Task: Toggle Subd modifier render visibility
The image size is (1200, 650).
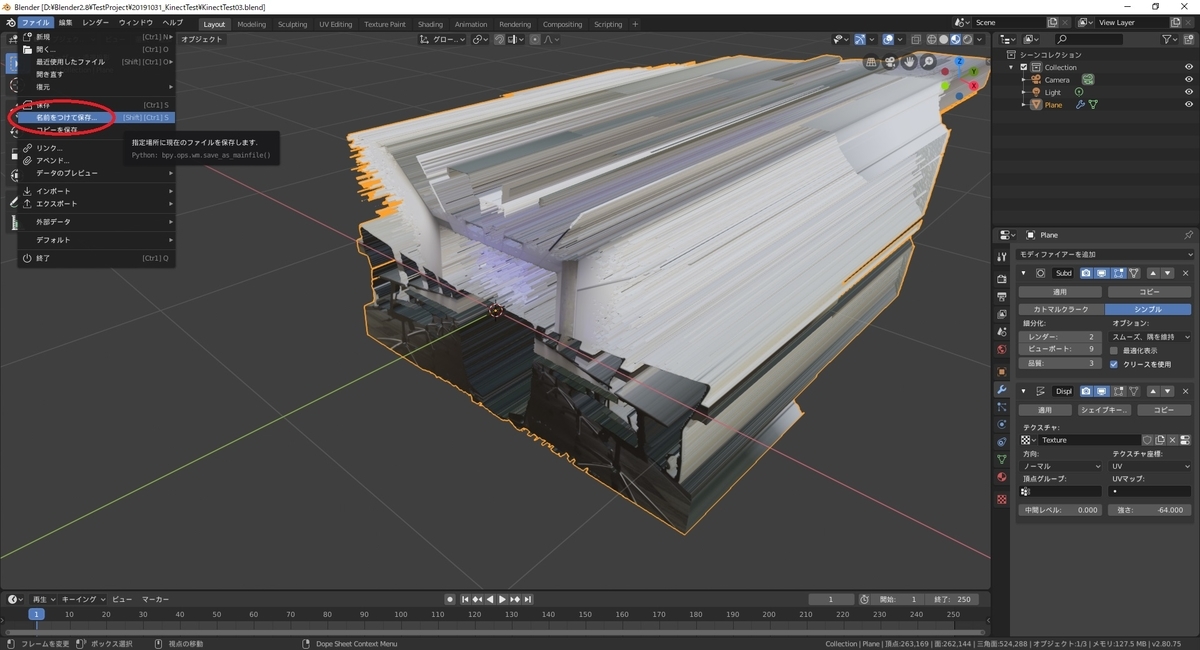Action: click(x=1086, y=273)
